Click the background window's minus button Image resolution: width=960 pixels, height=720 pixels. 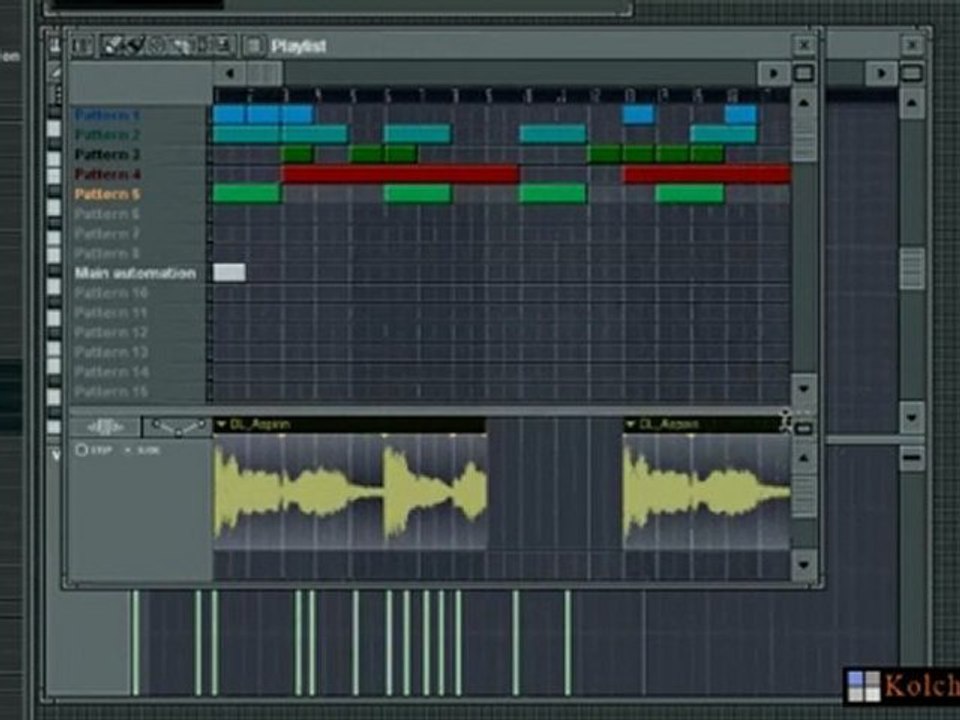[x=912, y=458]
